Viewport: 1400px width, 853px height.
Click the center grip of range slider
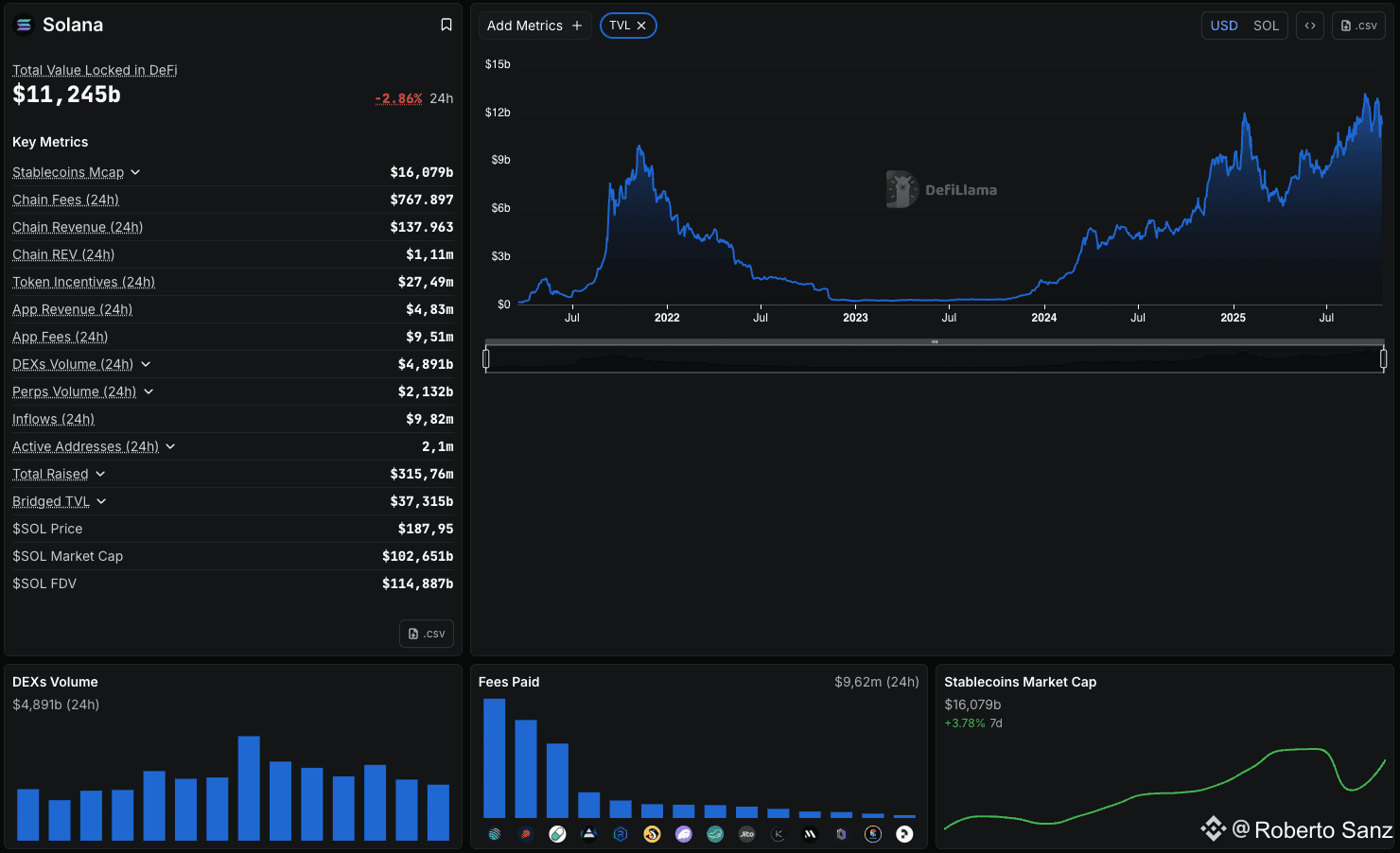coord(935,341)
